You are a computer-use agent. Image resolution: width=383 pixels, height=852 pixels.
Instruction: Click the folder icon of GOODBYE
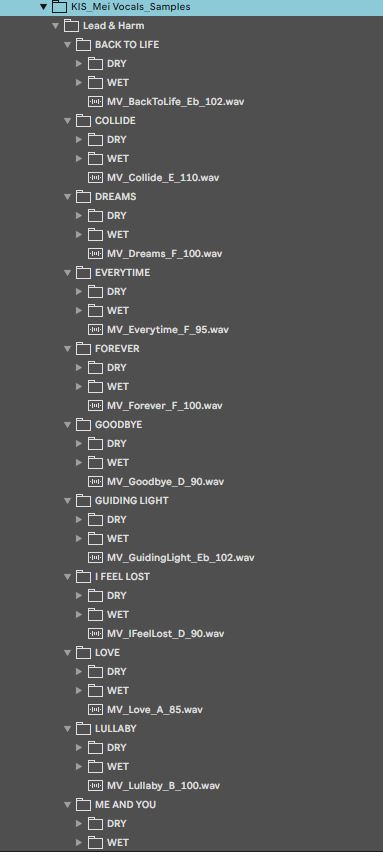[x=83, y=424]
